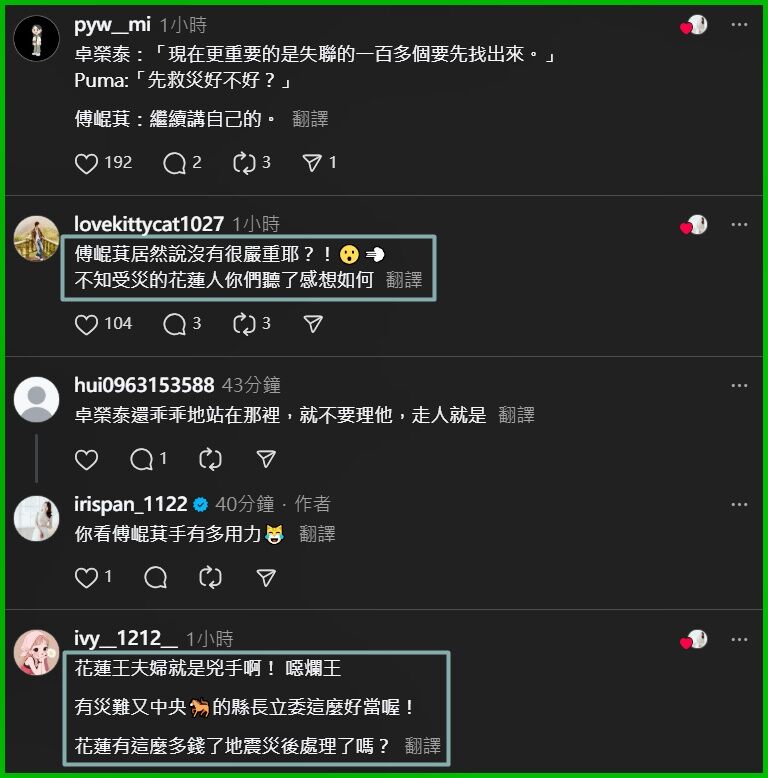Translate irispan_1122's reply with 翻譯

[x=318, y=534]
